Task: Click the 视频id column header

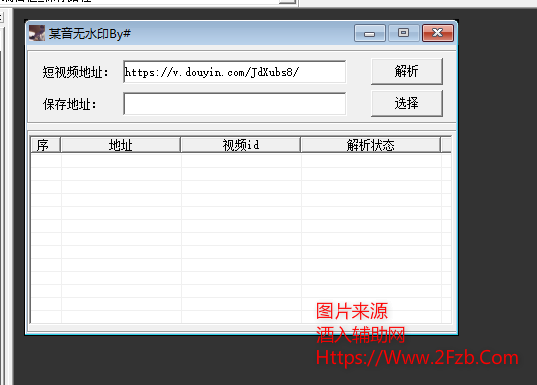Action: 241,145
